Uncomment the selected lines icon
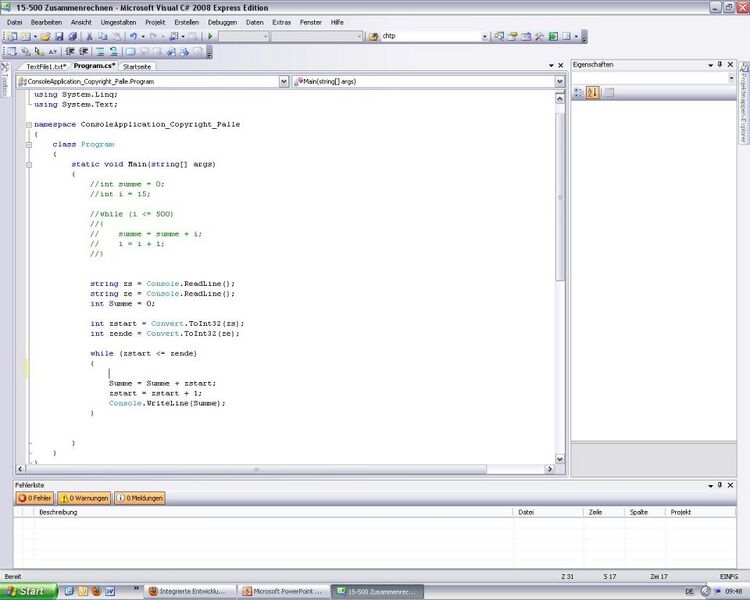This screenshot has height=600, width=750. 113,52
